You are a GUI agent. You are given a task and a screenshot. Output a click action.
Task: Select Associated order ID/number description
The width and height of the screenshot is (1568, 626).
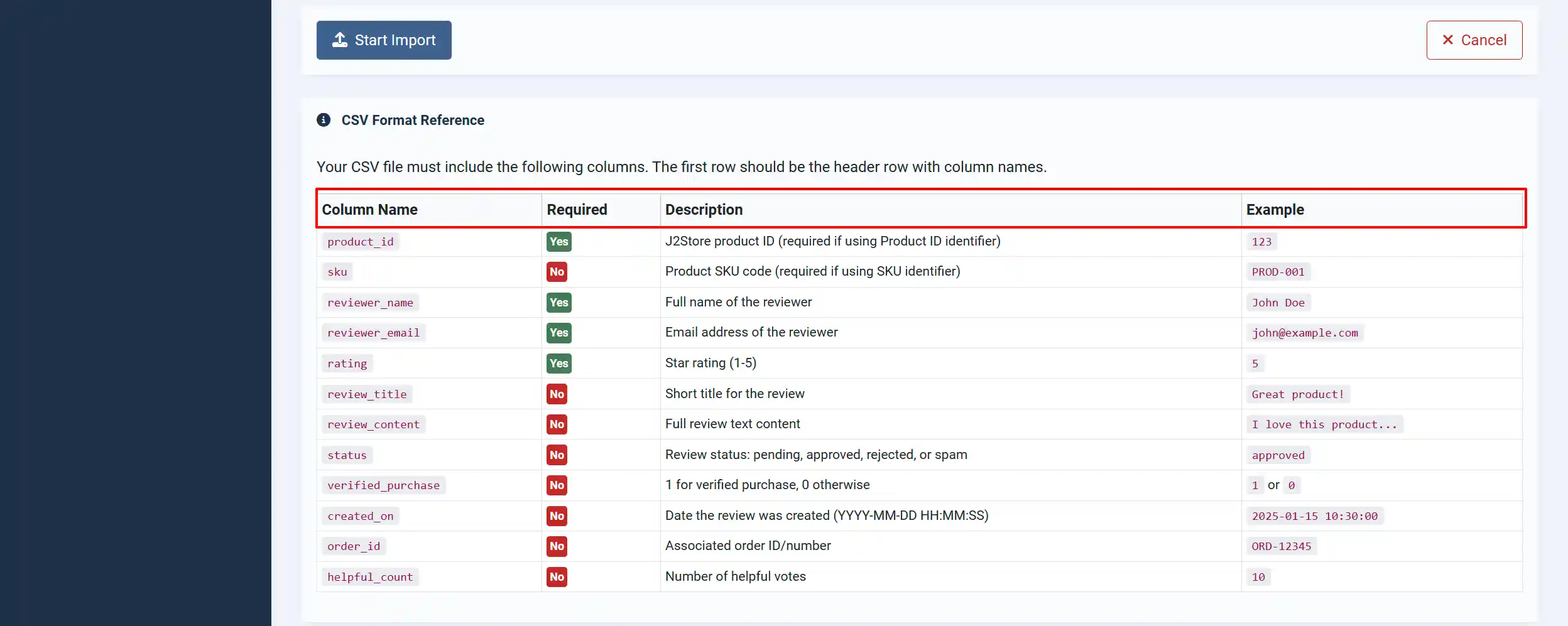click(x=748, y=546)
